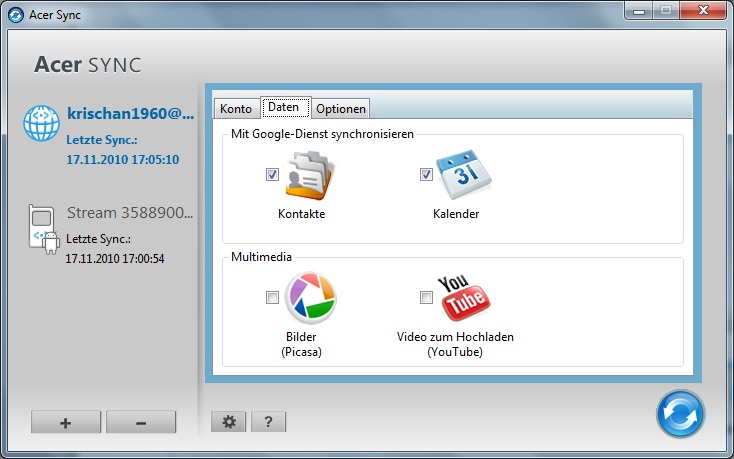Select the Google account globe icon

click(43, 123)
